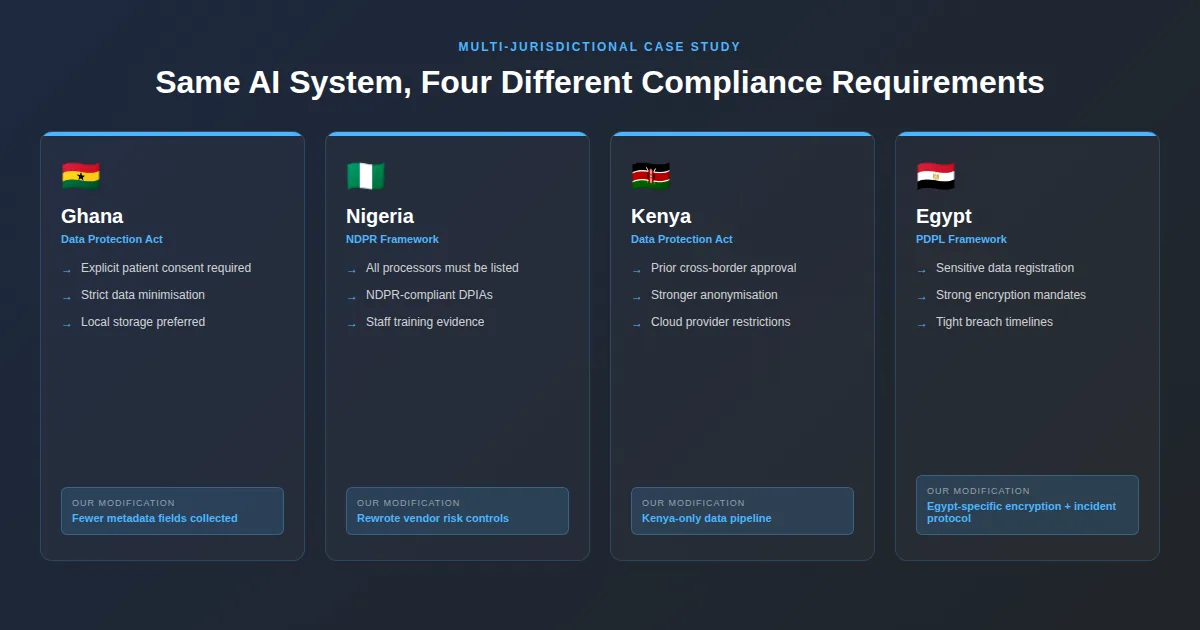Screen dimensions: 1200x630
Task: Click Egypt-specific encryption modification box
Action: tap(1027, 505)
